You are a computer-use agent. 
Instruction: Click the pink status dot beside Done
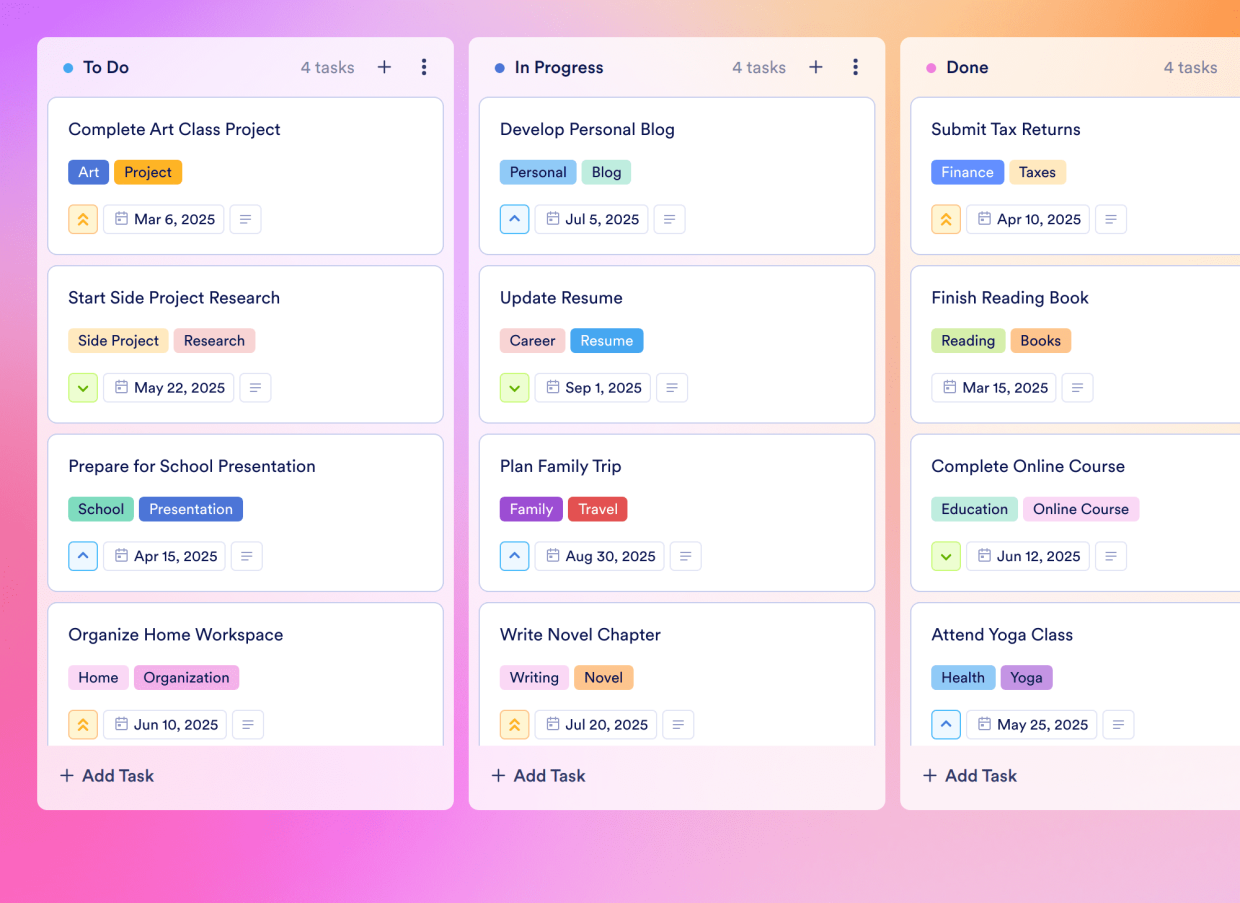pos(930,67)
